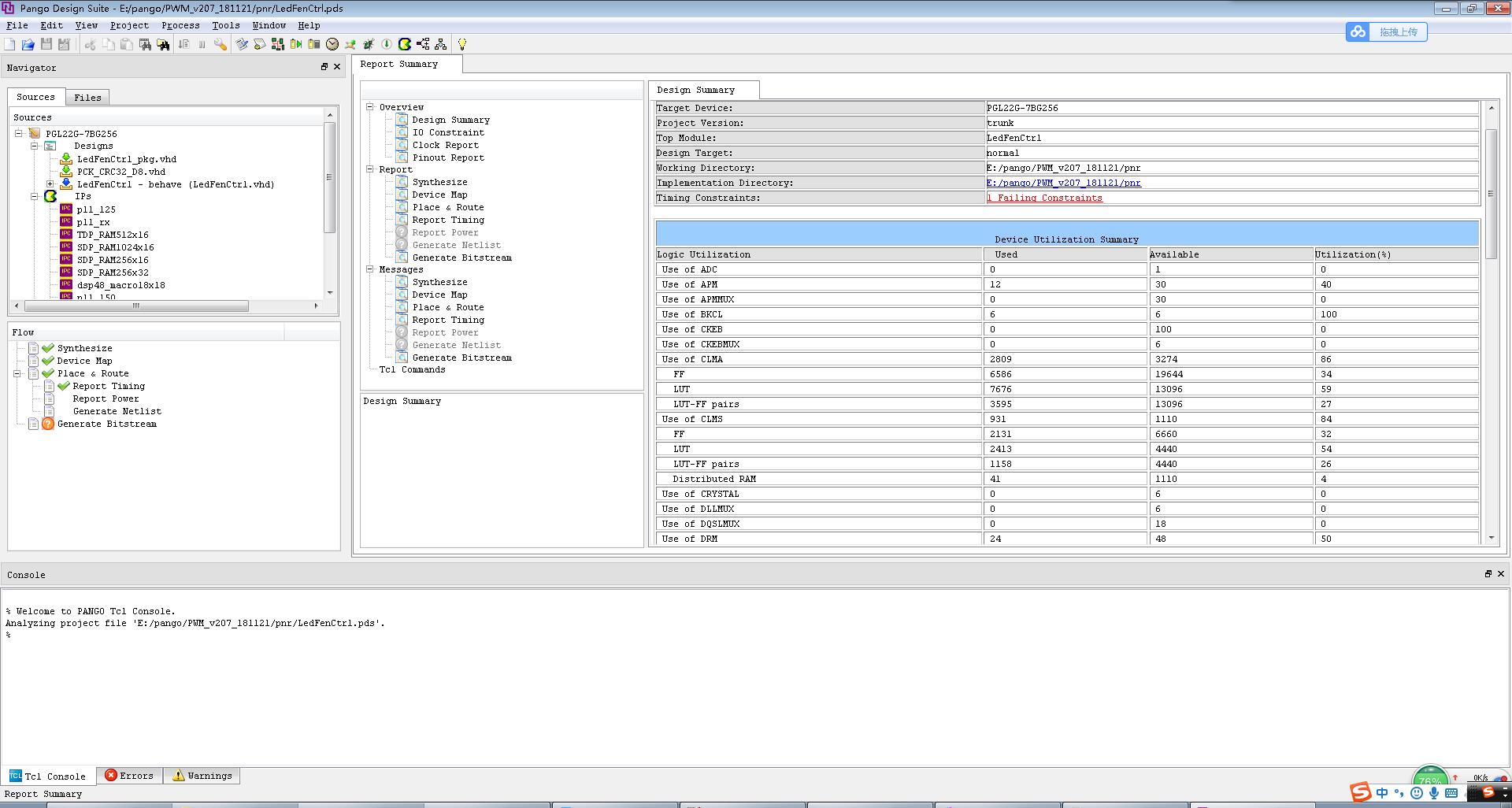Open the Implementation Directory path link
Viewport: 1512px width, 808px height.
[1063, 183]
